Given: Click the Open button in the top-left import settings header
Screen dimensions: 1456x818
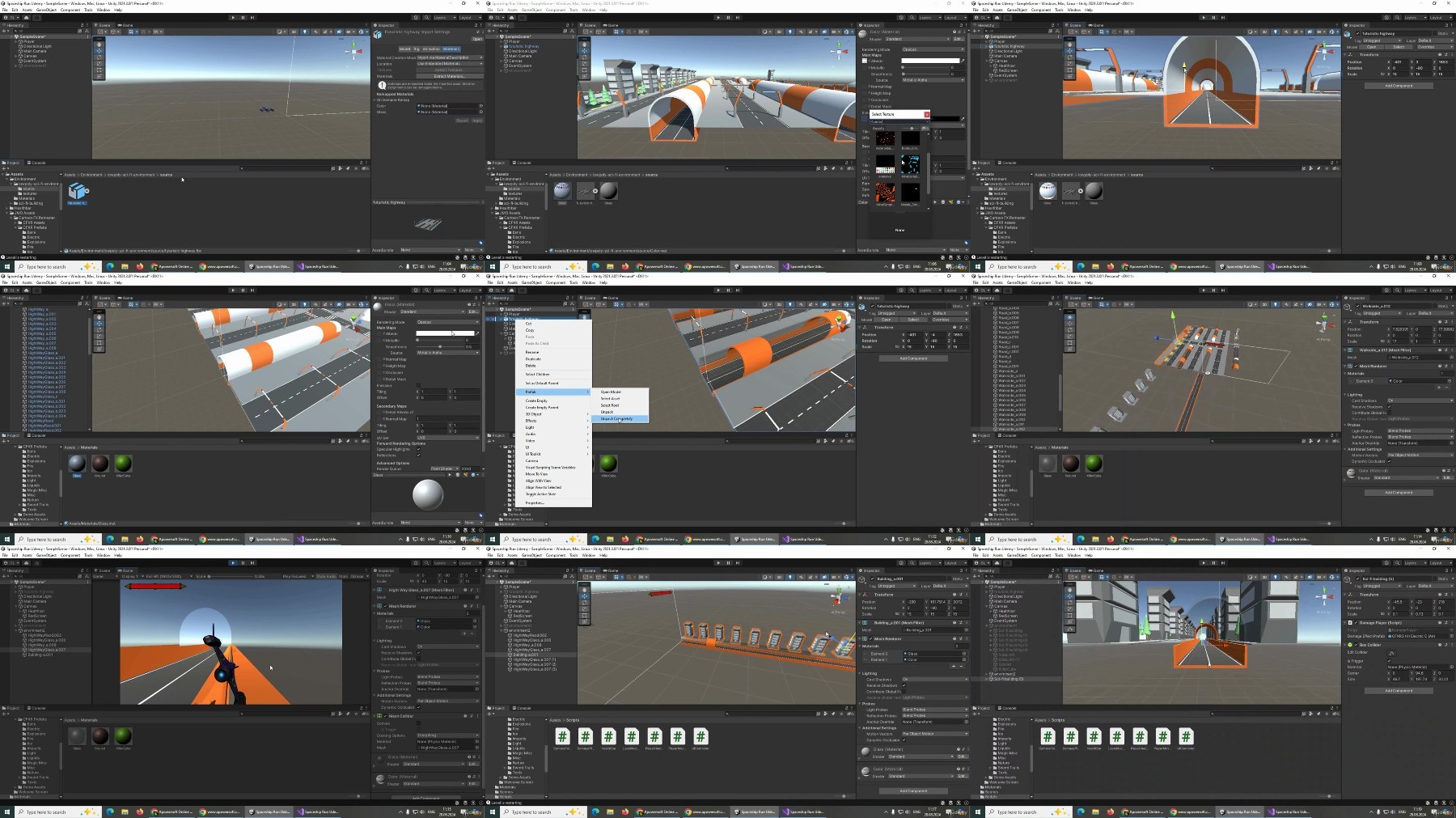Looking at the screenshot, I should pos(477,39).
